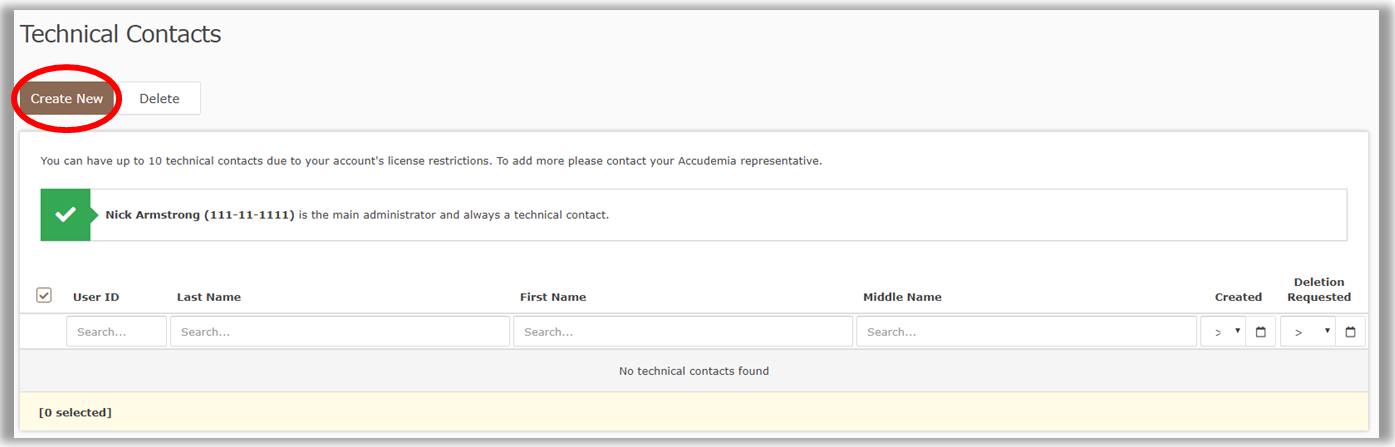This screenshot has height=447, width=1395.
Task: Expand the Deletion Requested operator dropdown
Action: pyautogui.click(x=1307, y=332)
